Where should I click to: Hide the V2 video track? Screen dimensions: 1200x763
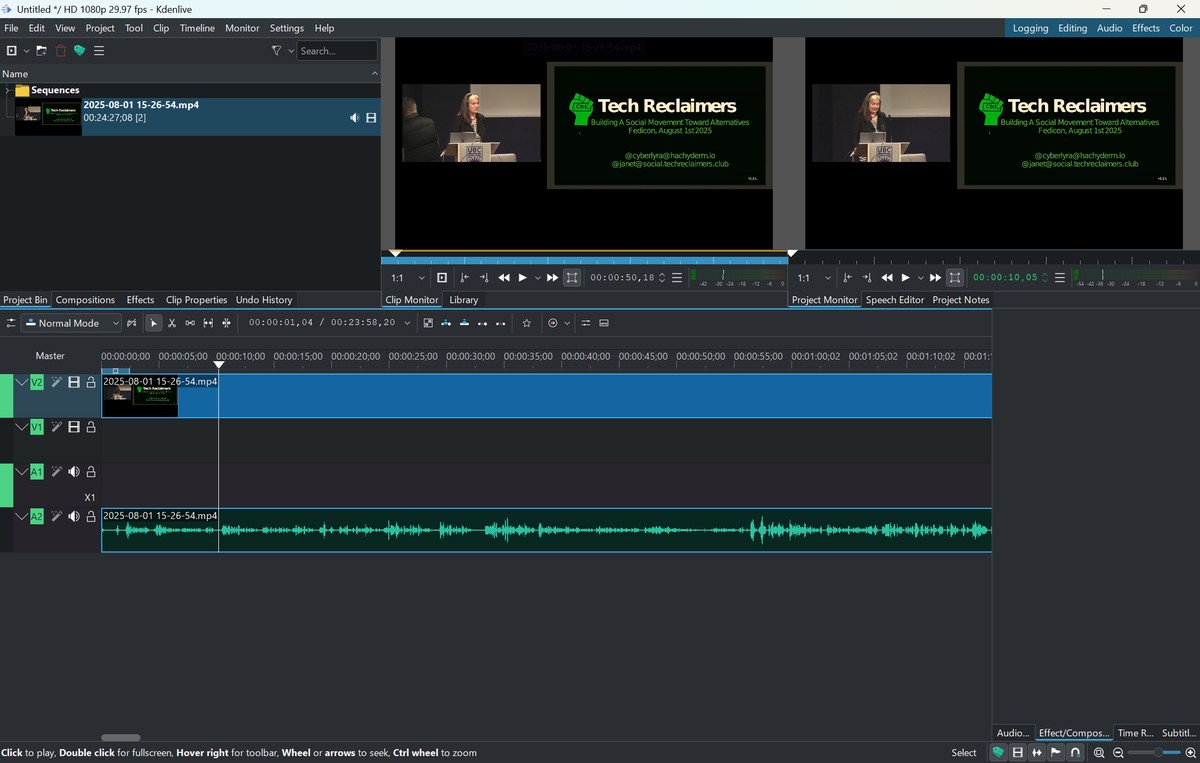[74, 382]
